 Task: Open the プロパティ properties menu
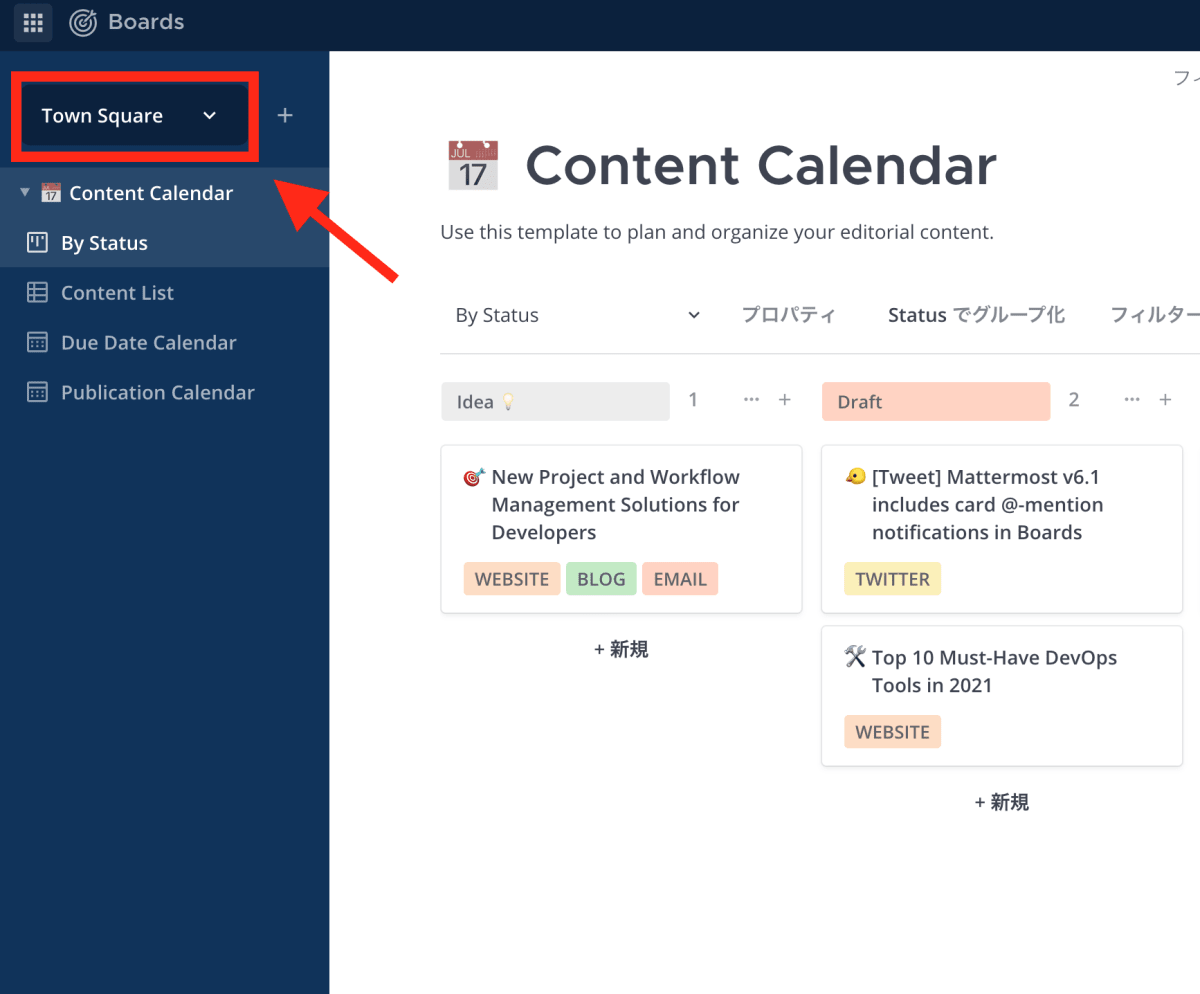click(x=788, y=315)
